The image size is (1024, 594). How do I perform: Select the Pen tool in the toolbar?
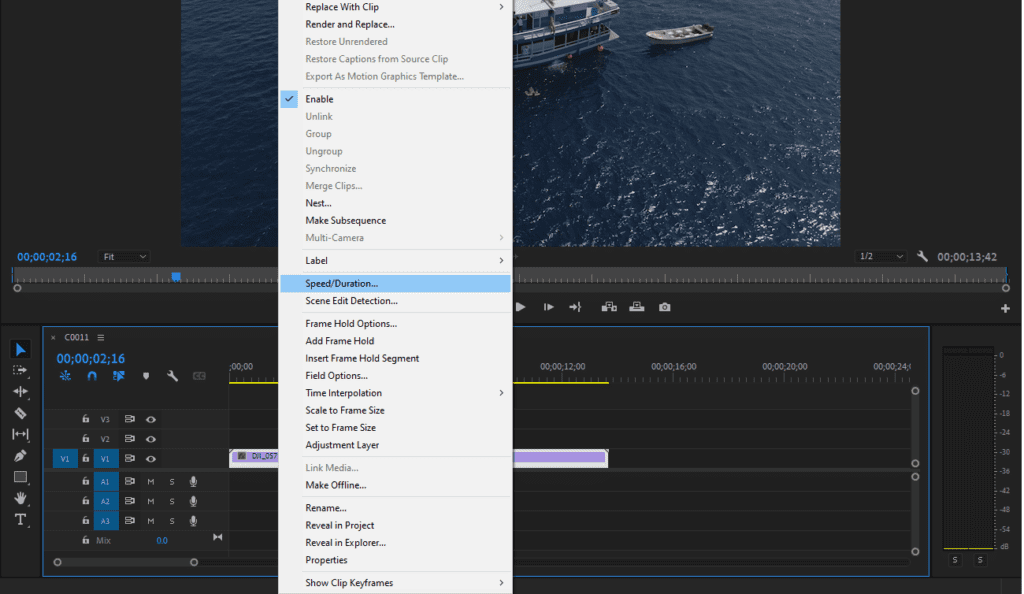18,455
